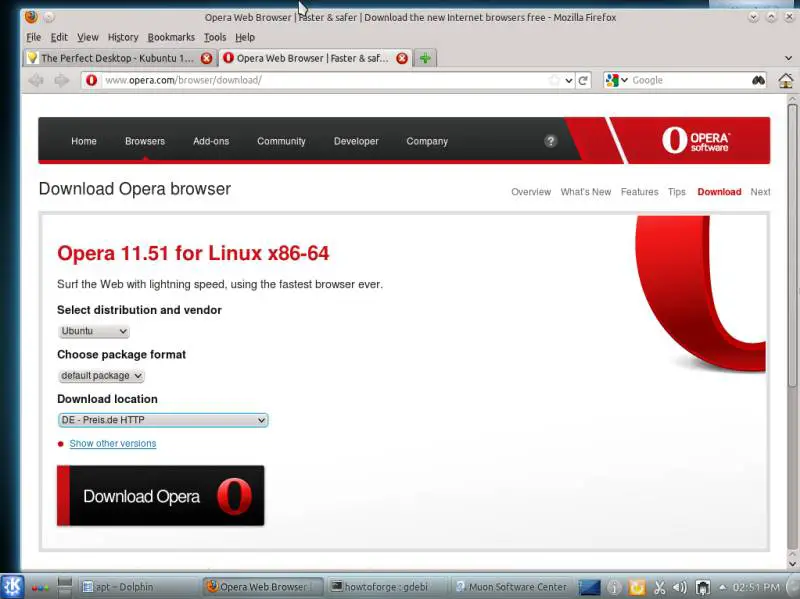Screen dimensions: 800x599
Task: Open the Edit menu
Action: pyautogui.click(x=59, y=37)
